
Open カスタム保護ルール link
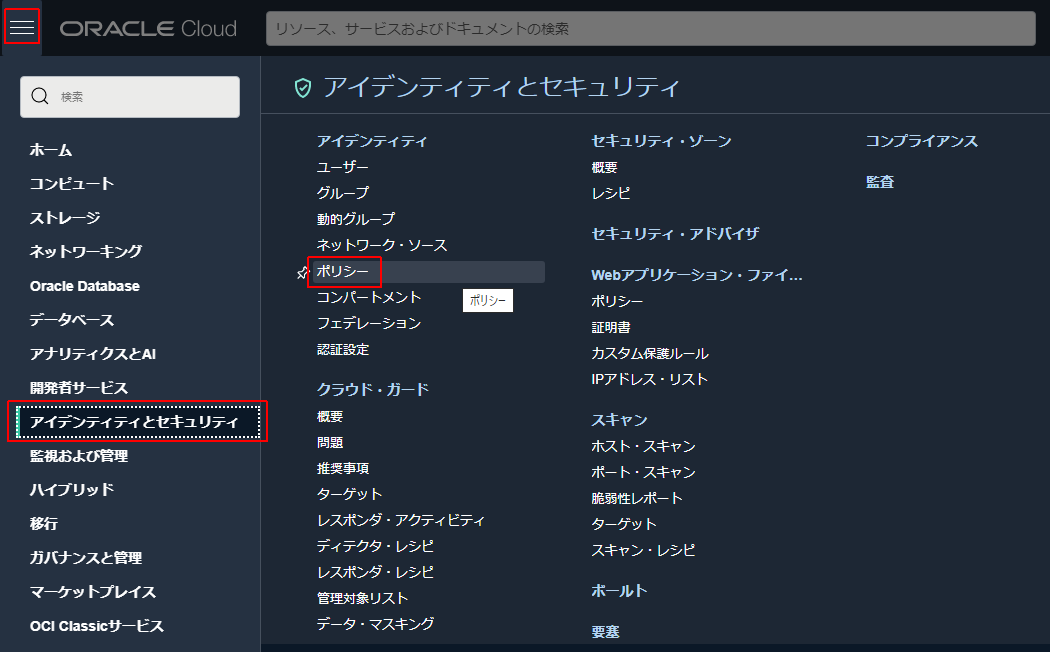click(650, 353)
